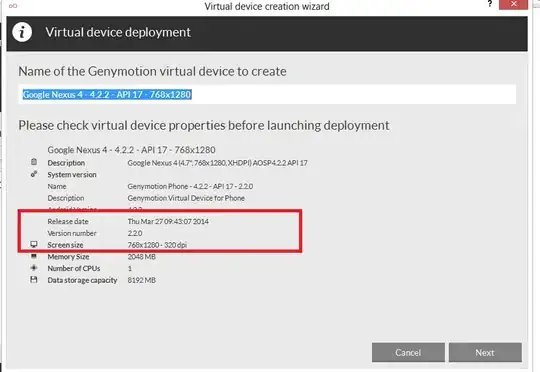
Task: Click the virtual device name input field
Action: pyautogui.click(x=267, y=94)
